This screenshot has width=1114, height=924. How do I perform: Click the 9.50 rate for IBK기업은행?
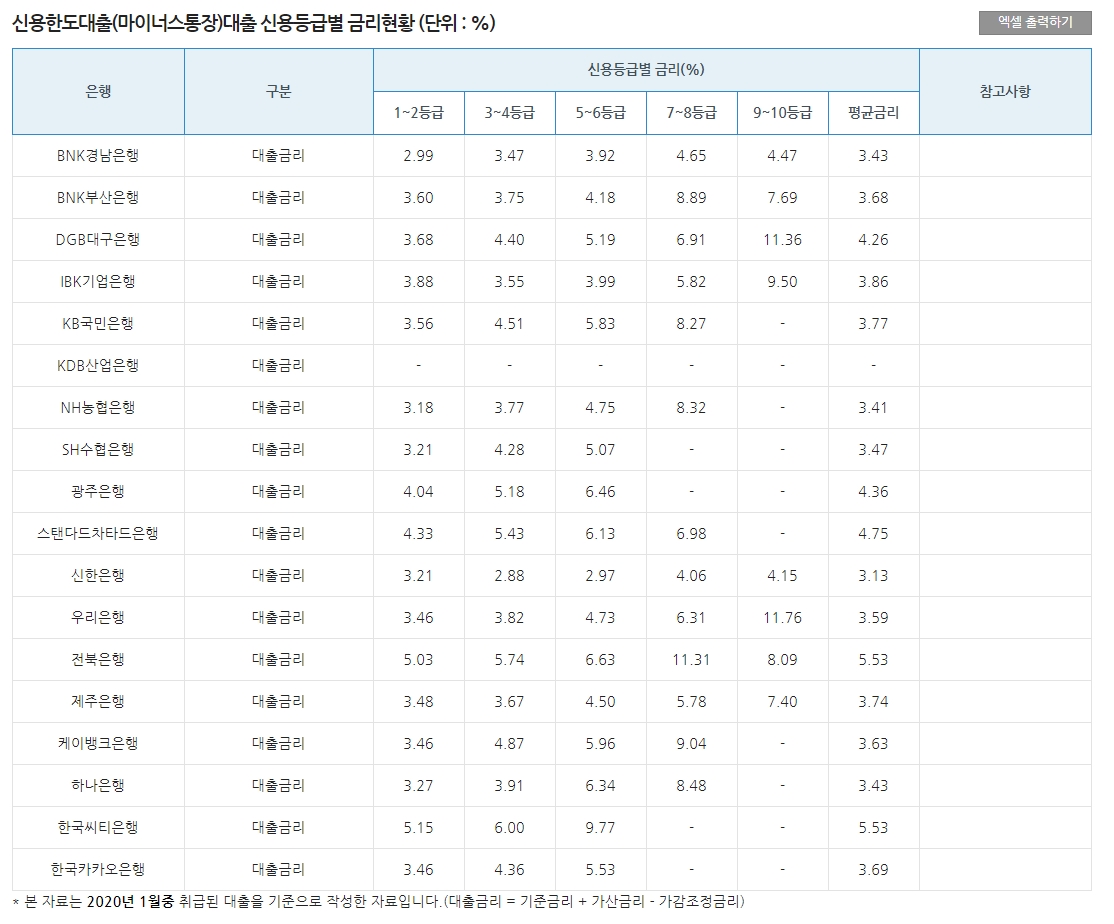(782, 281)
